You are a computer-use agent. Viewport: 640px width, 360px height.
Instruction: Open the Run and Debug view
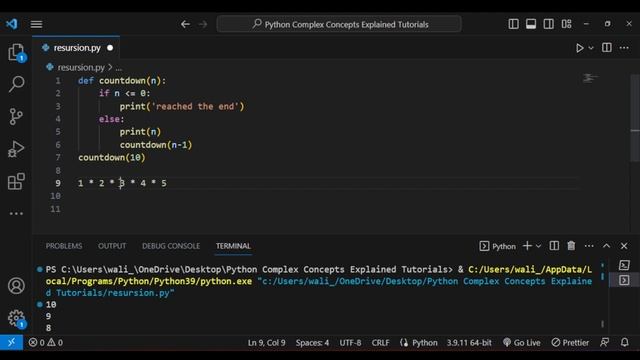pyautogui.click(x=16, y=149)
